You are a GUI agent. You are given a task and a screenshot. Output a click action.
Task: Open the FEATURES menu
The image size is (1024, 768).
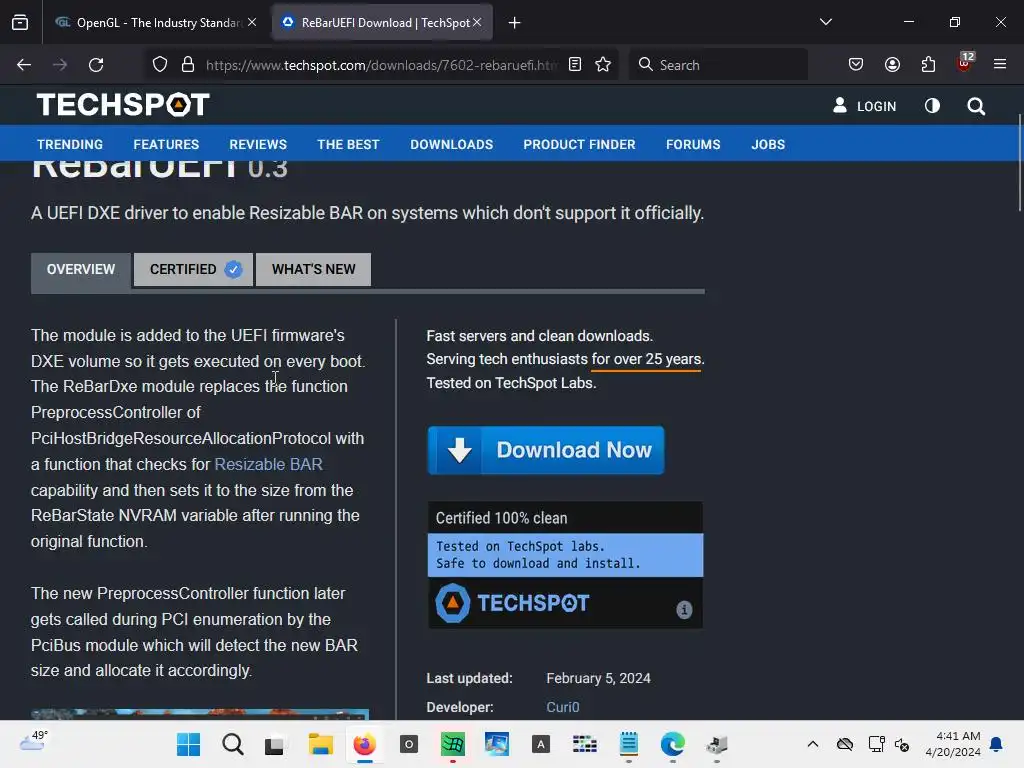pos(167,144)
